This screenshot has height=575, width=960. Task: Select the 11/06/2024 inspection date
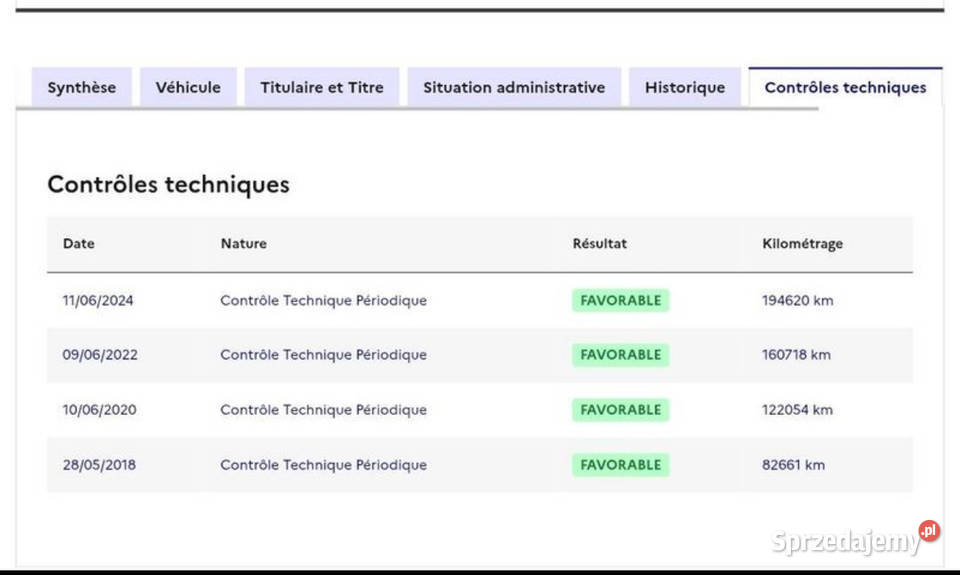pos(97,300)
